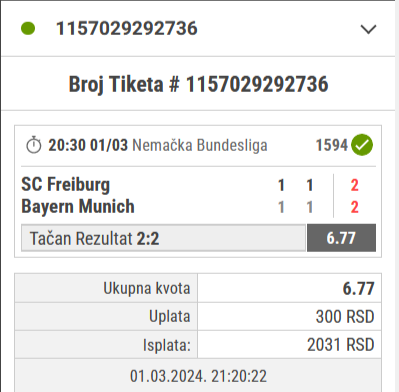The width and height of the screenshot is (399, 392).
Task: Click match time 20:30 01/03
Action: coord(88,145)
